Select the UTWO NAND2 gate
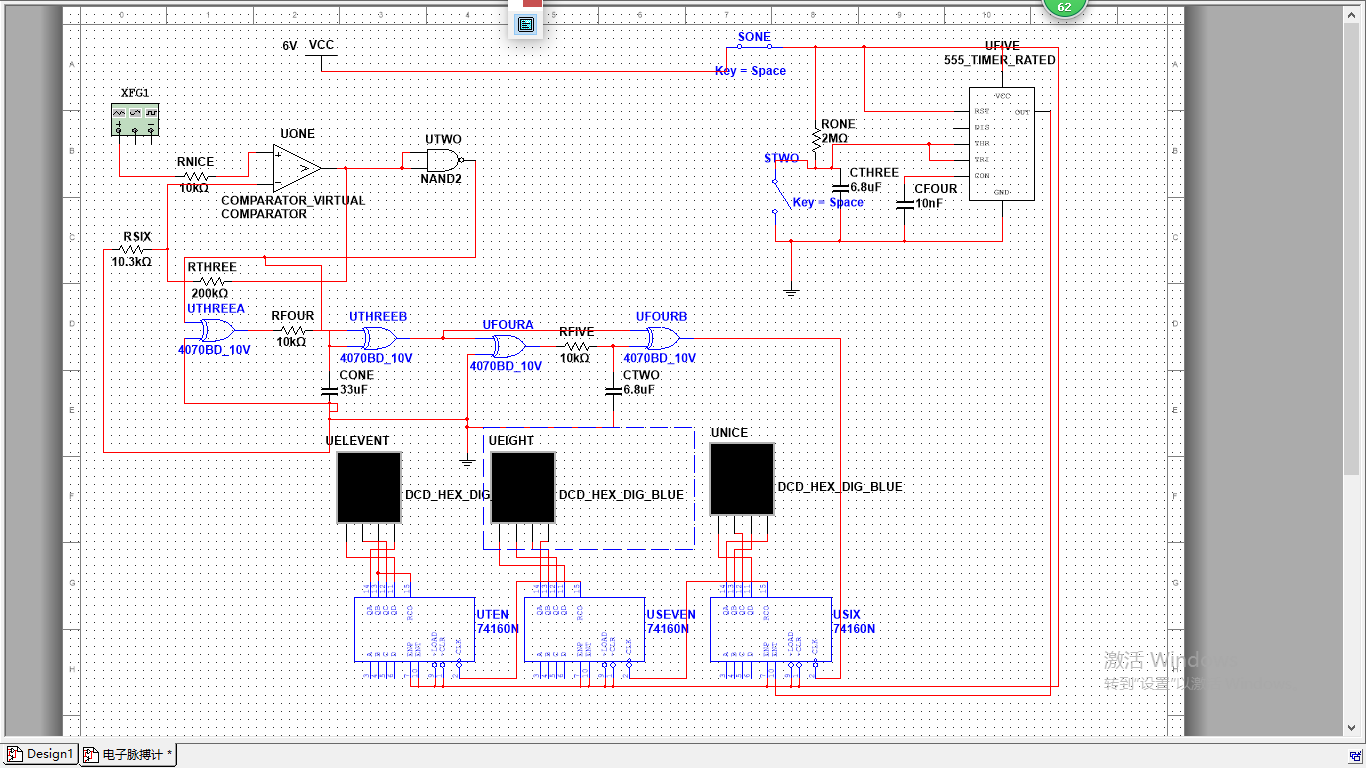This screenshot has width=1366, height=768. (x=445, y=161)
